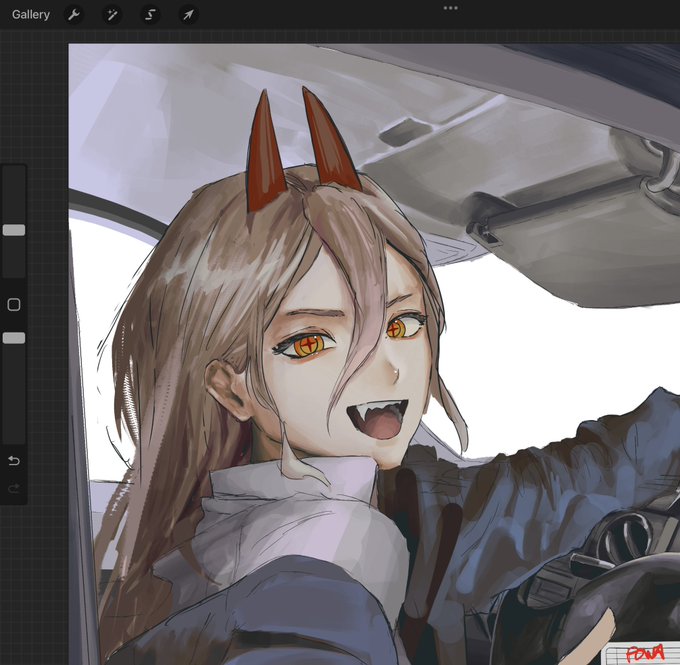The height and width of the screenshot is (665, 680).
Task: Redo the last undone action
Action: coord(14,489)
